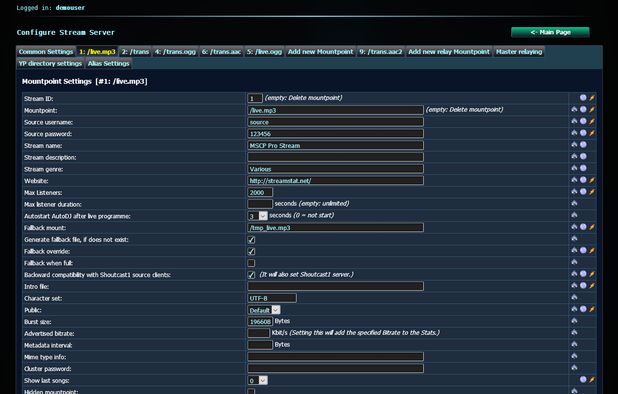
Task: Click Add new relay Mountpoint tab
Action: (449, 52)
